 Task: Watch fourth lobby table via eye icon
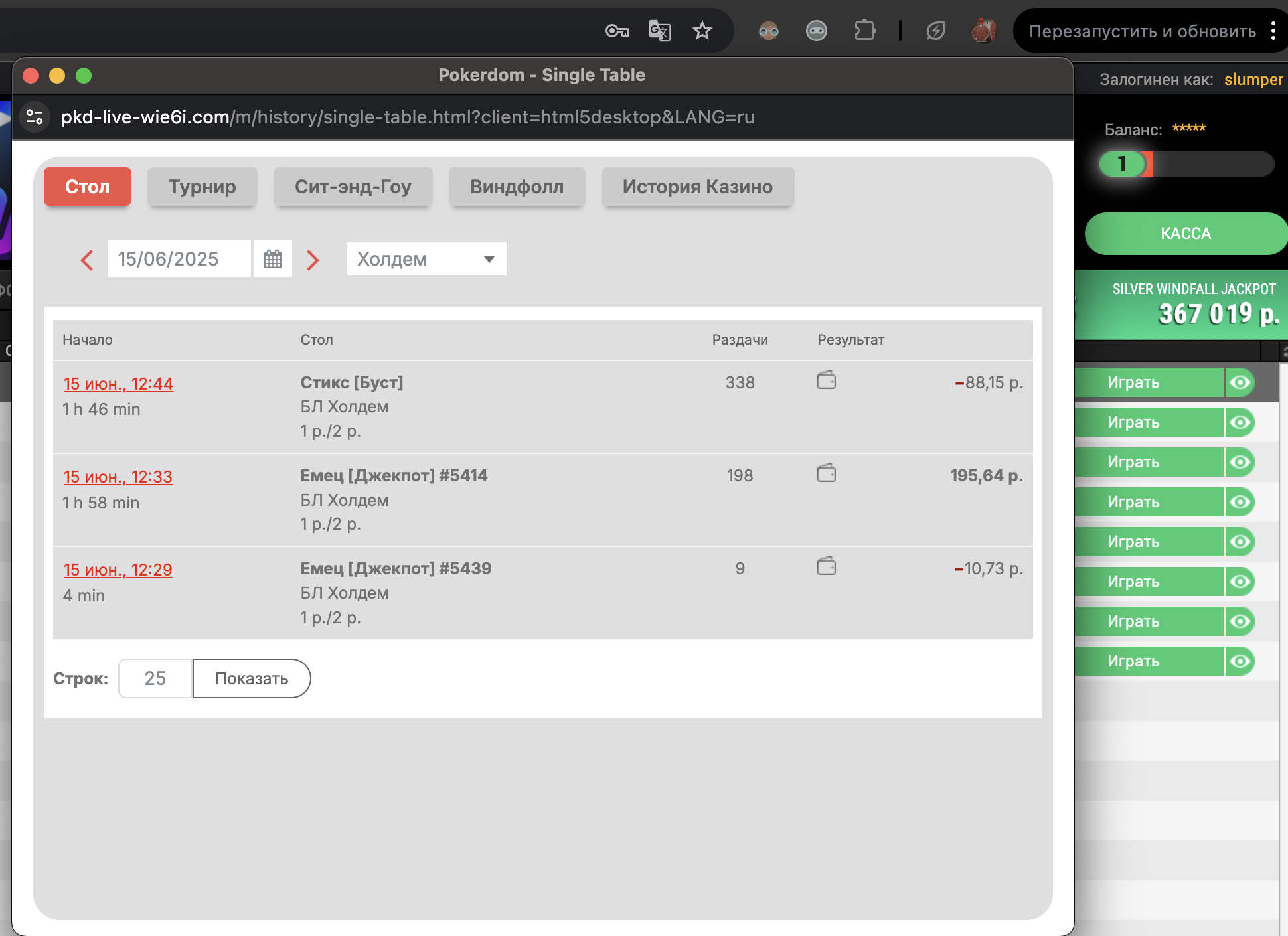1240,502
